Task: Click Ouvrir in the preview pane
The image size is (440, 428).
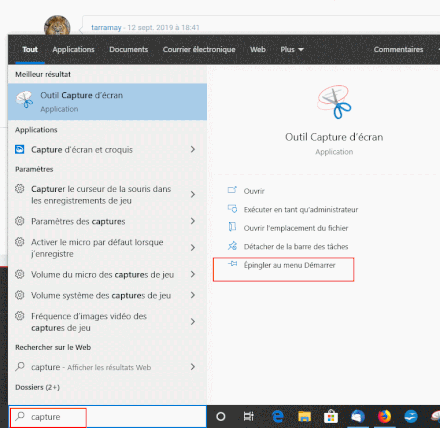Action: coord(254,191)
